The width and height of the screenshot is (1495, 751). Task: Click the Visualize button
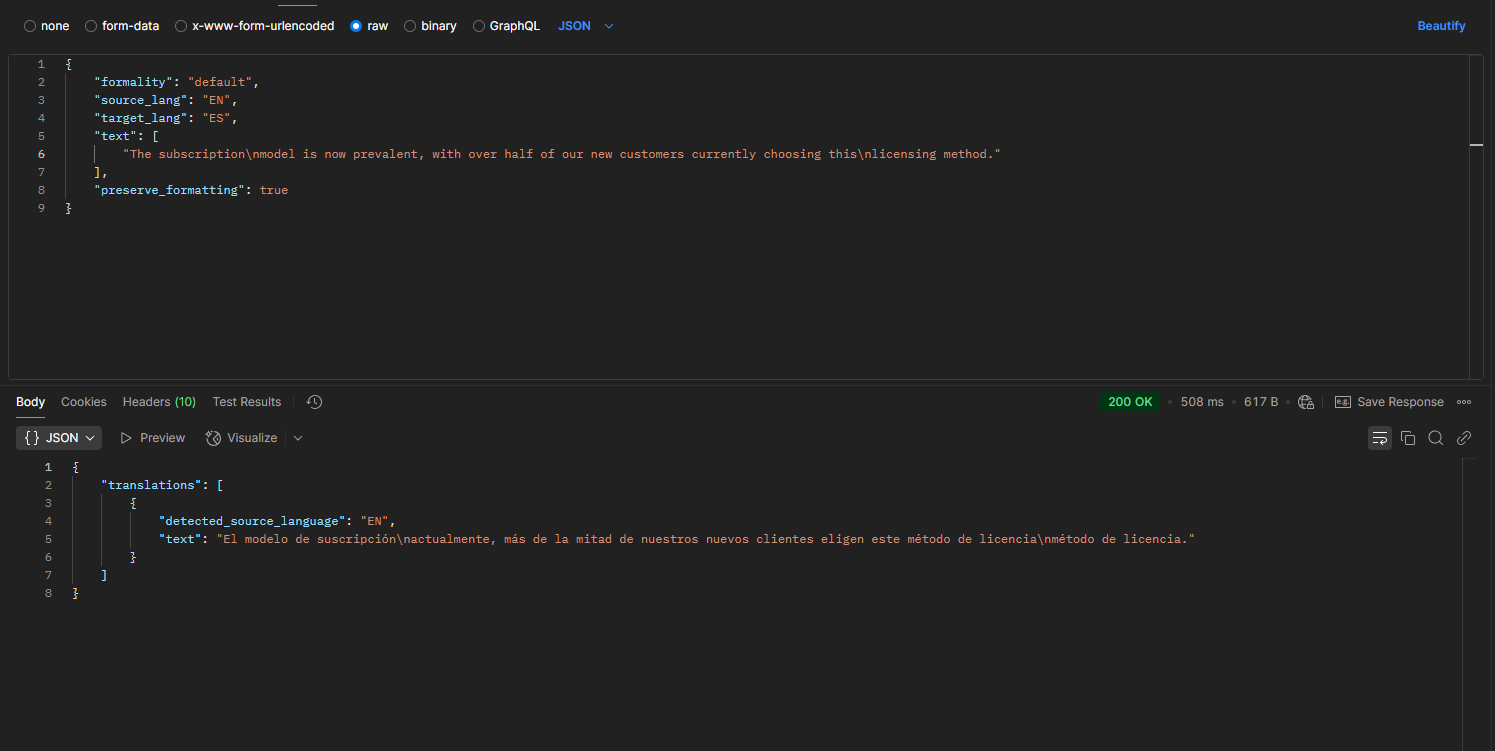[x=241, y=438]
